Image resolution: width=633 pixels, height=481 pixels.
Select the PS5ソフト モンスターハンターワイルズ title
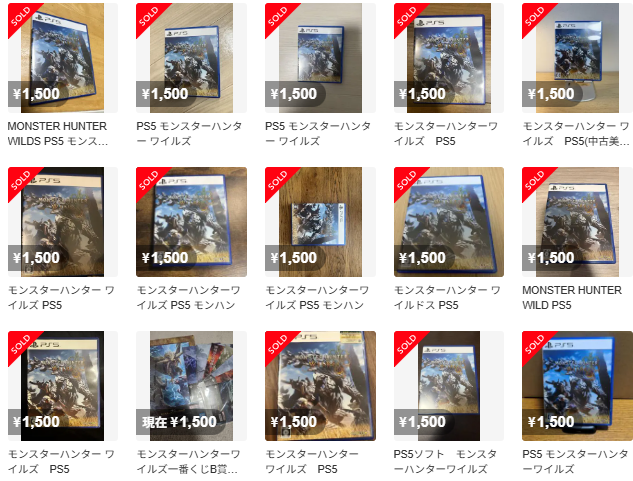point(445,462)
